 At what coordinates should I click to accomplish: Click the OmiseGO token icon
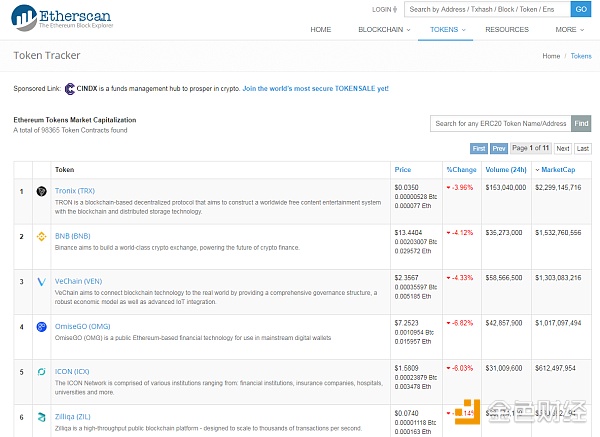tap(41, 327)
